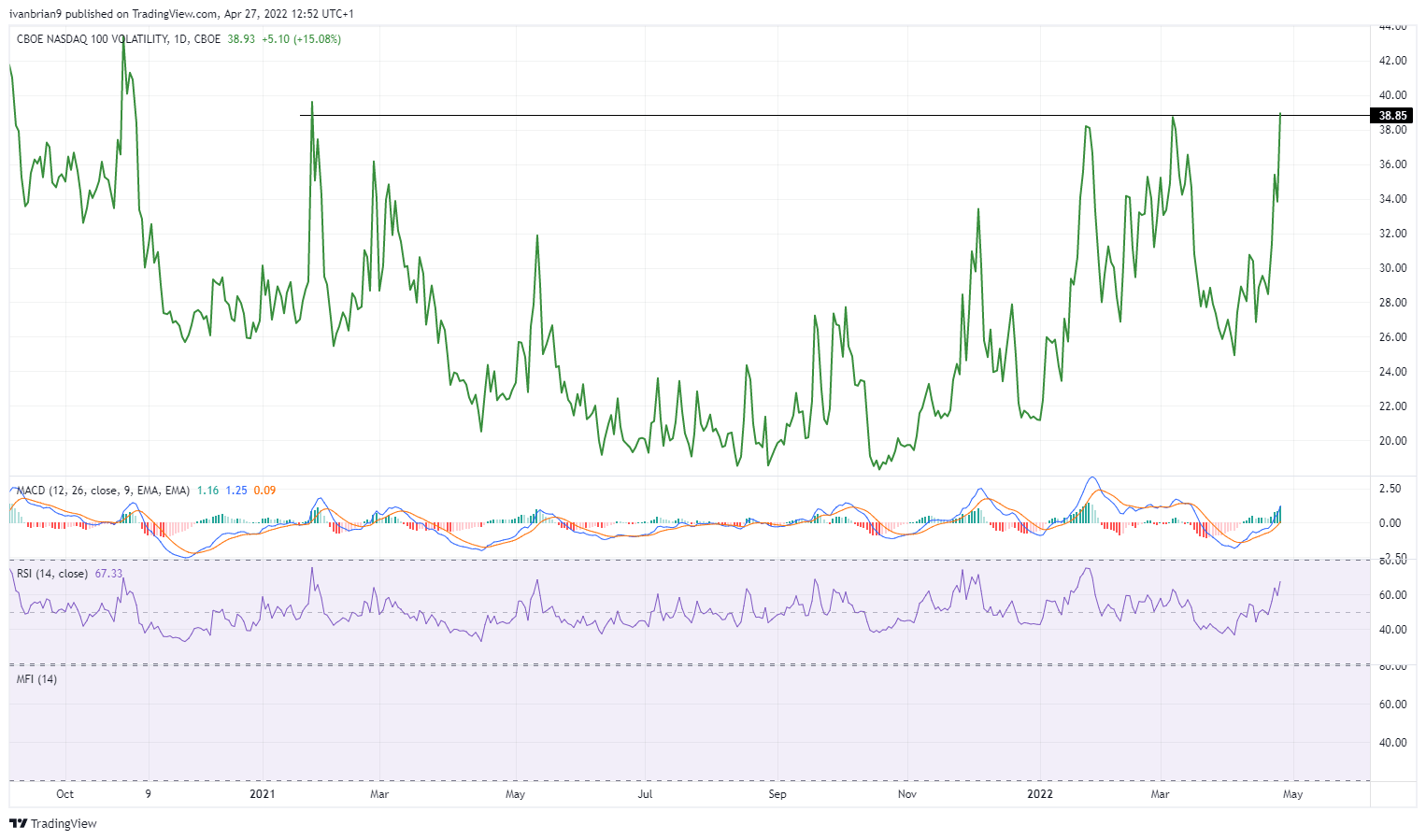The height and width of the screenshot is (840, 1426).
Task: Click the Oct label on the time axis
Action: click(x=64, y=794)
